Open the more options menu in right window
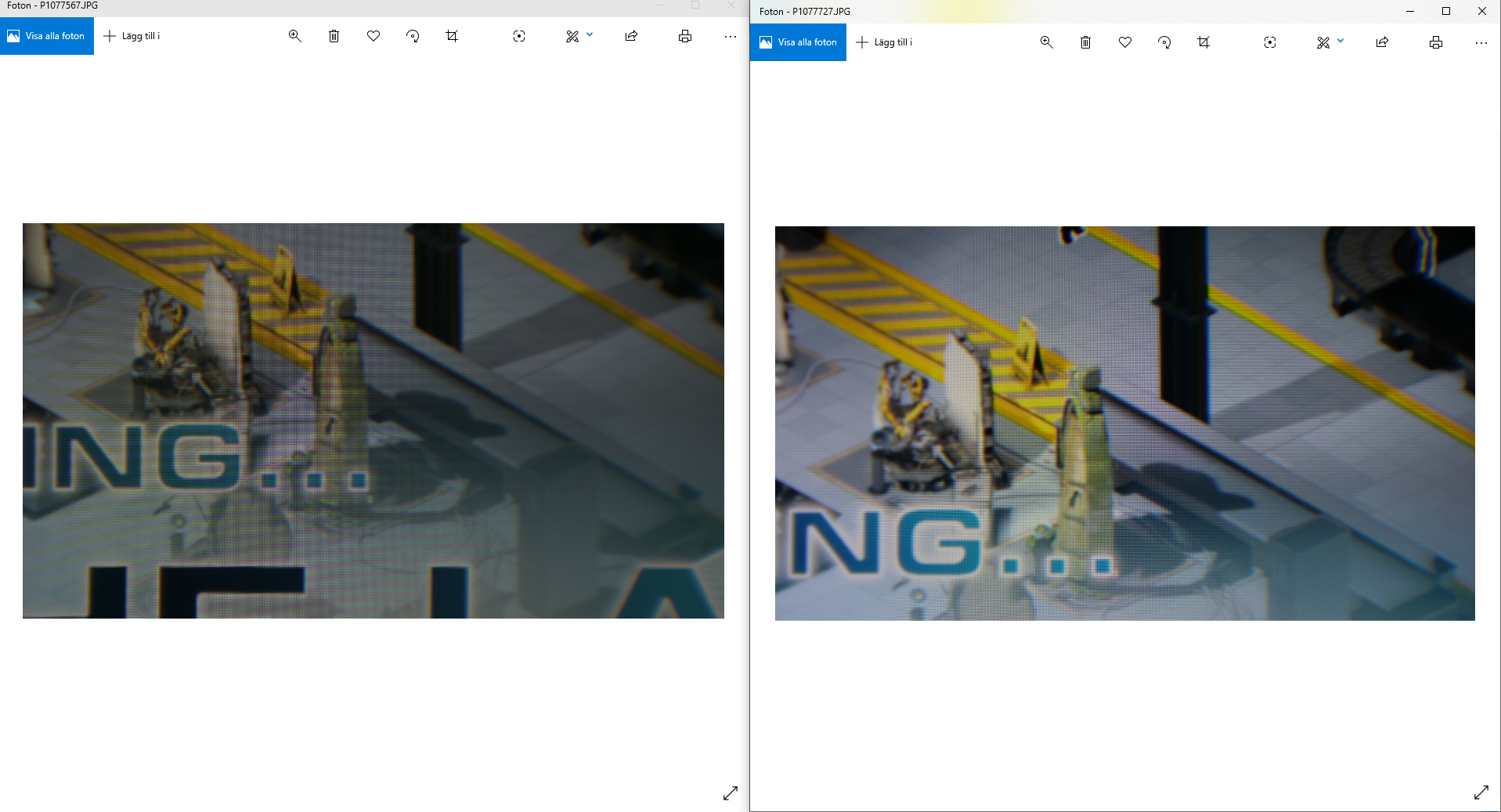This screenshot has width=1501, height=812. click(x=1481, y=42)
